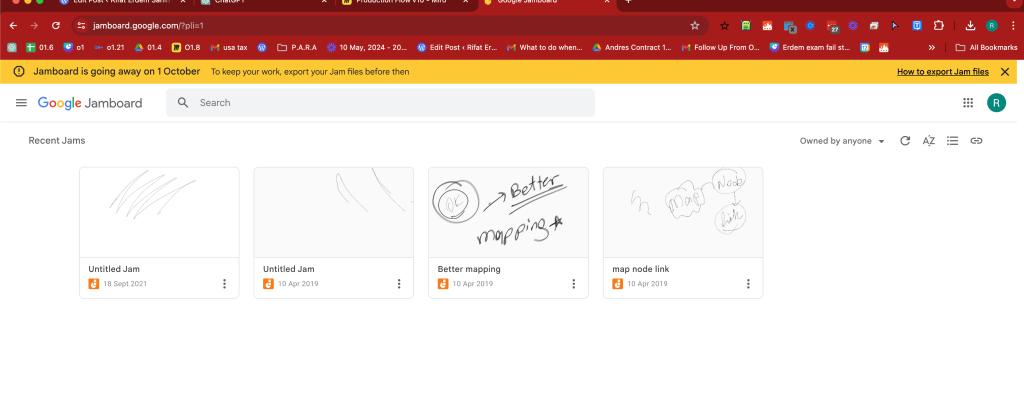
Task: Dismiss the Jamboard going away banner
Action: pyautogui.click(x=1005, y=72)
